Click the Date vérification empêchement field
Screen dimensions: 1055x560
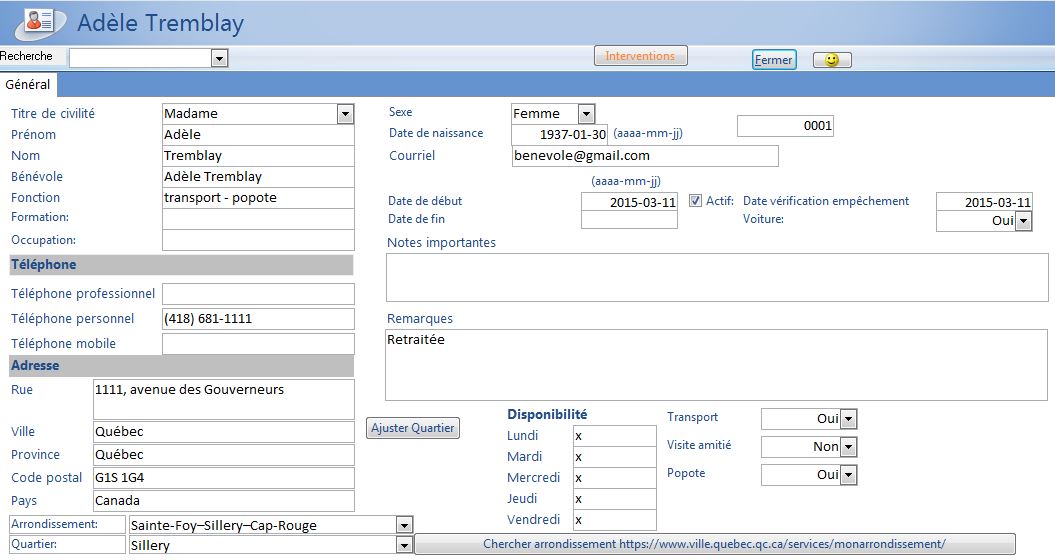click(x=984, y=202)
